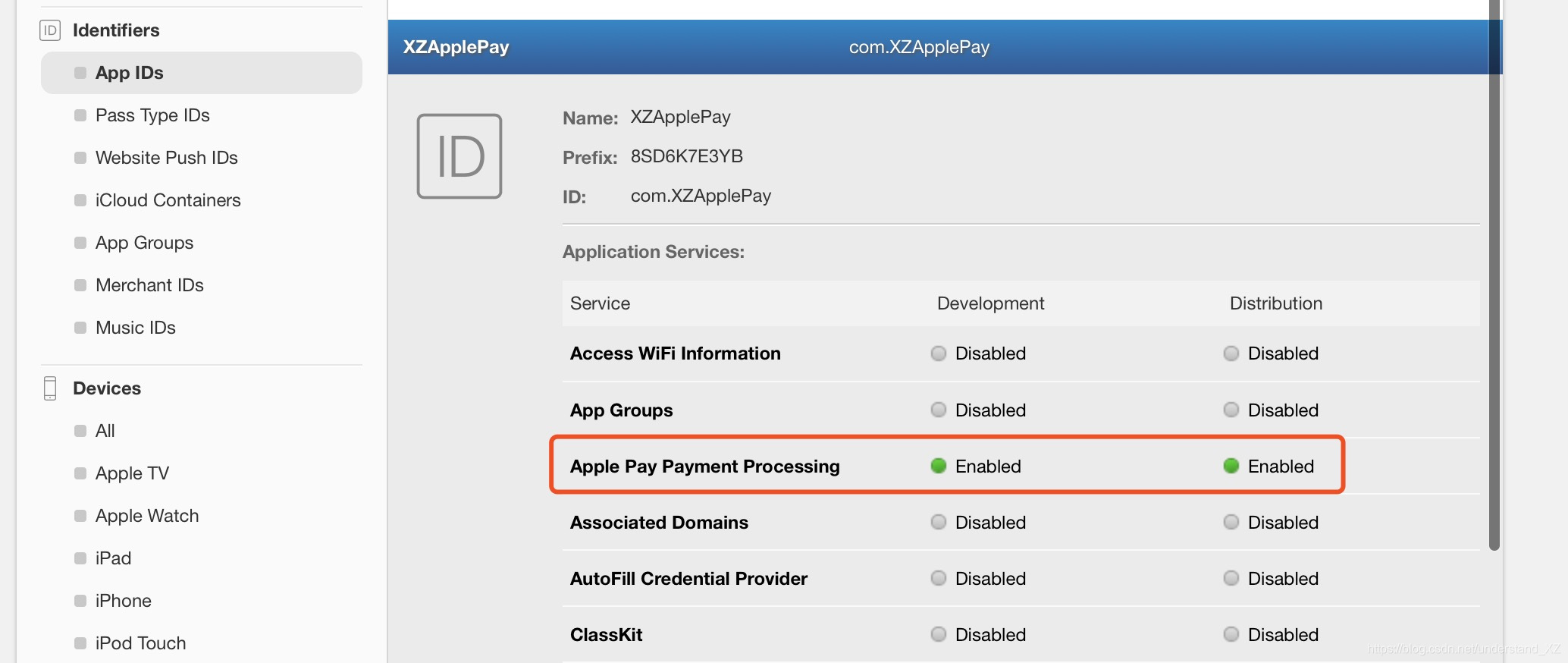This screenshot has width=1568, height=663.
Task: Click Apple Pay Development green enabled indicator
Action: tap(939, 466)
